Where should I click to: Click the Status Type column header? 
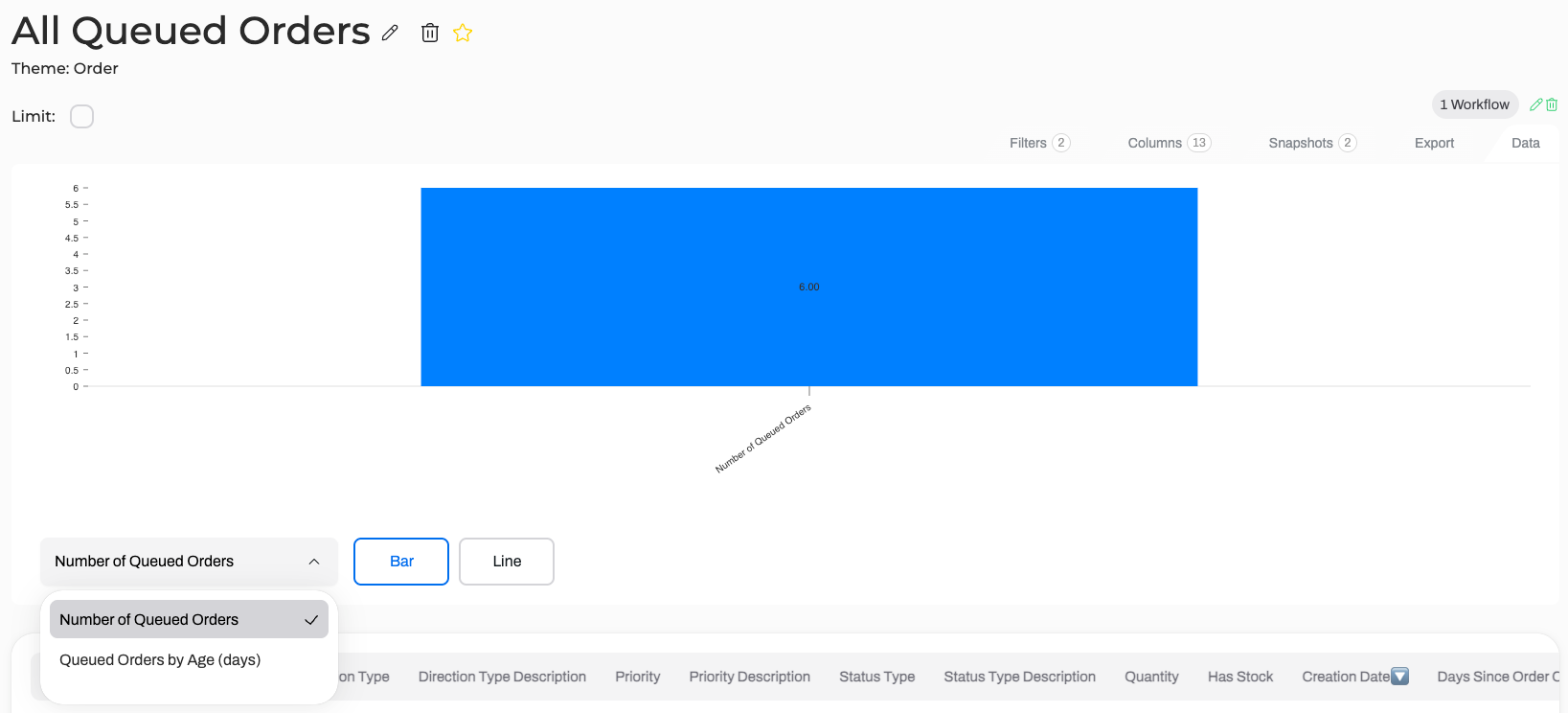877,677
